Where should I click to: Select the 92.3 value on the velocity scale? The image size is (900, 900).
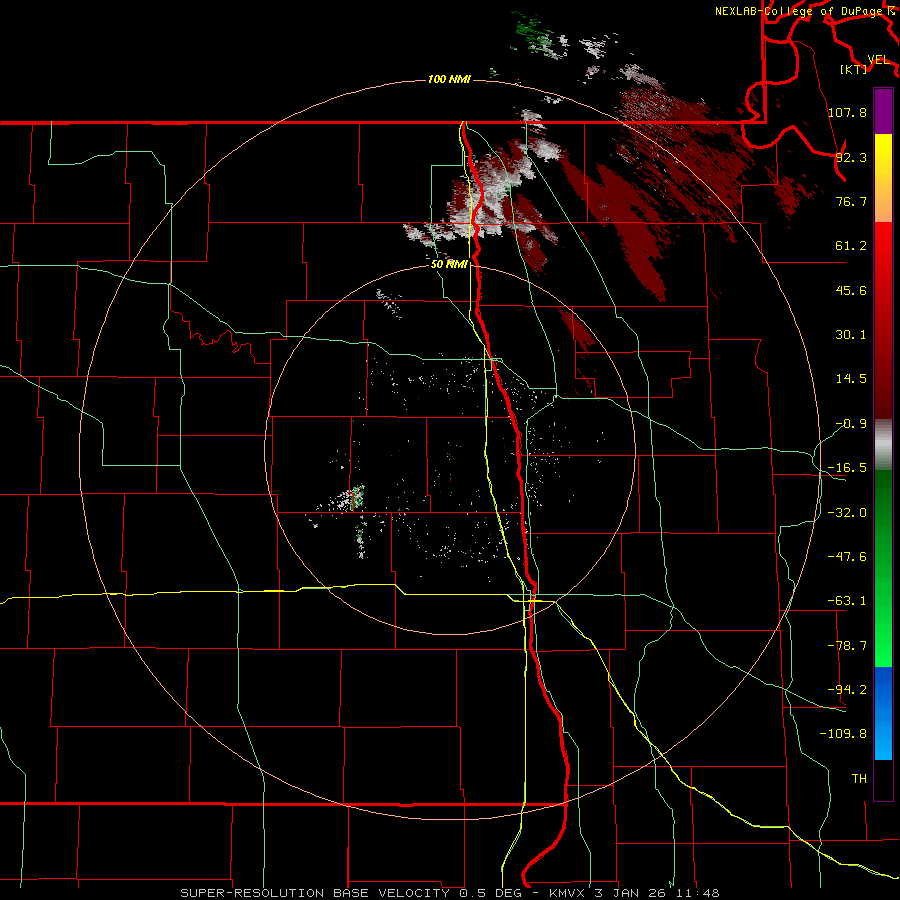[851, 157]
